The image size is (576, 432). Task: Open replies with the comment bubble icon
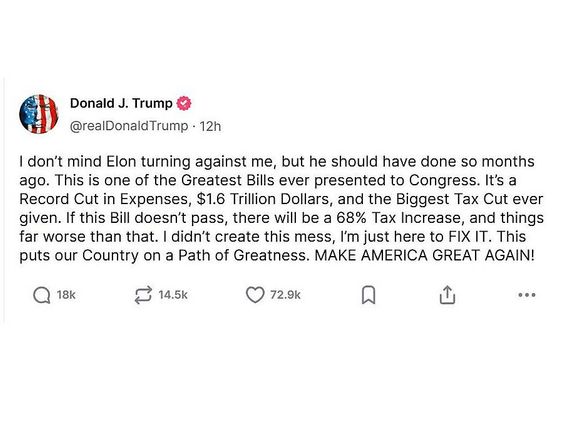[42, 295]
